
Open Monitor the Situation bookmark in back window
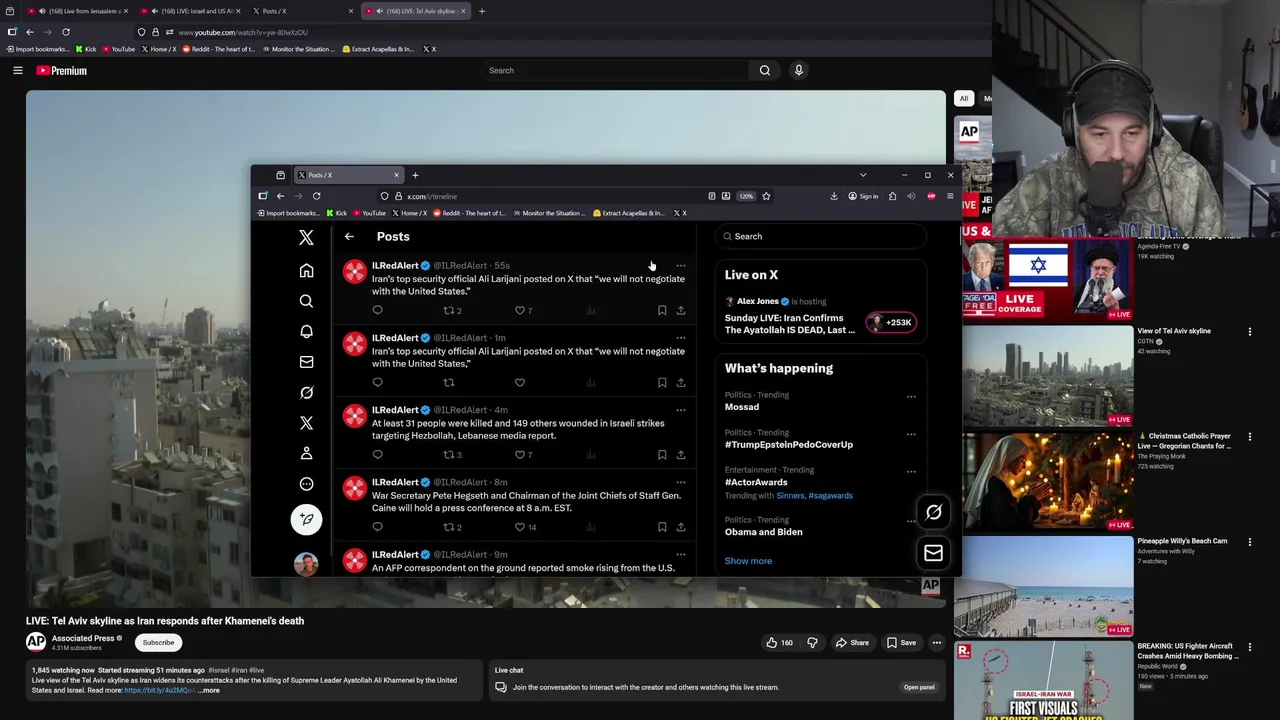(x=299, y=49)
